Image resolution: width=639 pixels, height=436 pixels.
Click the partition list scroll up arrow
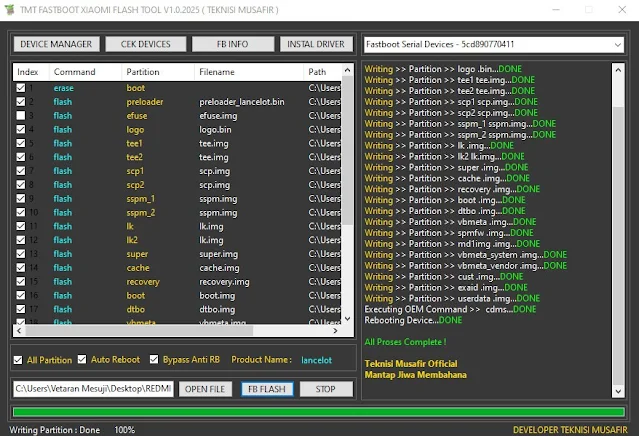347,70
